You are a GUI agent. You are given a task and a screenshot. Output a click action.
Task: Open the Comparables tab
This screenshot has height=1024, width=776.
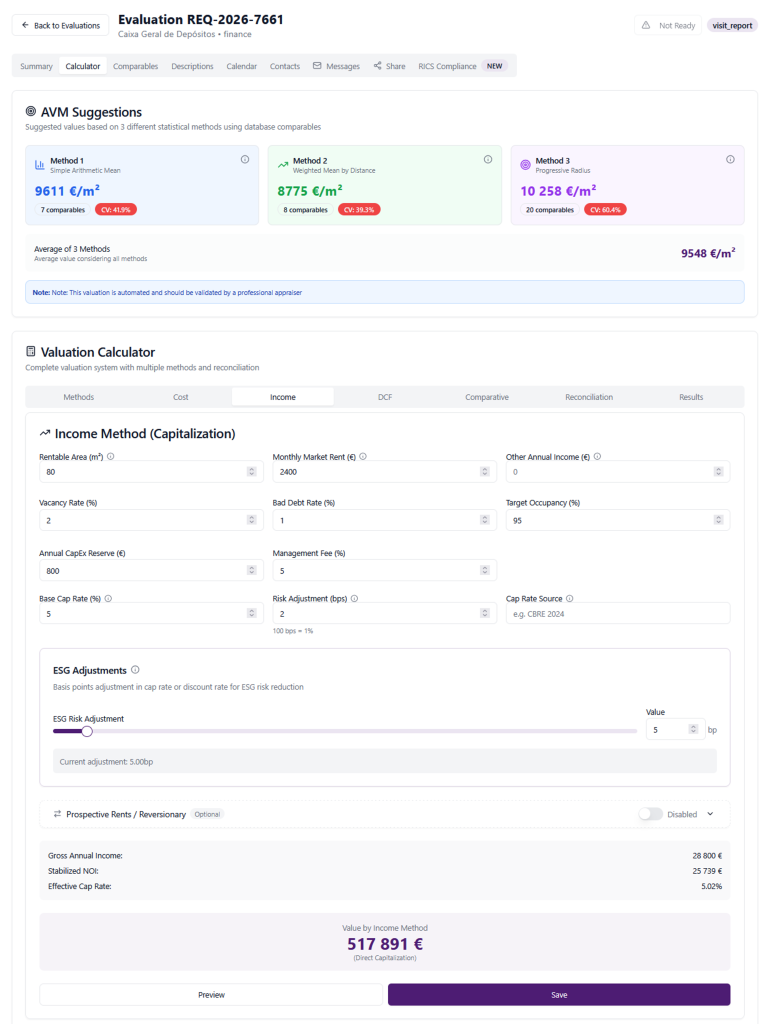coord(135,66)
